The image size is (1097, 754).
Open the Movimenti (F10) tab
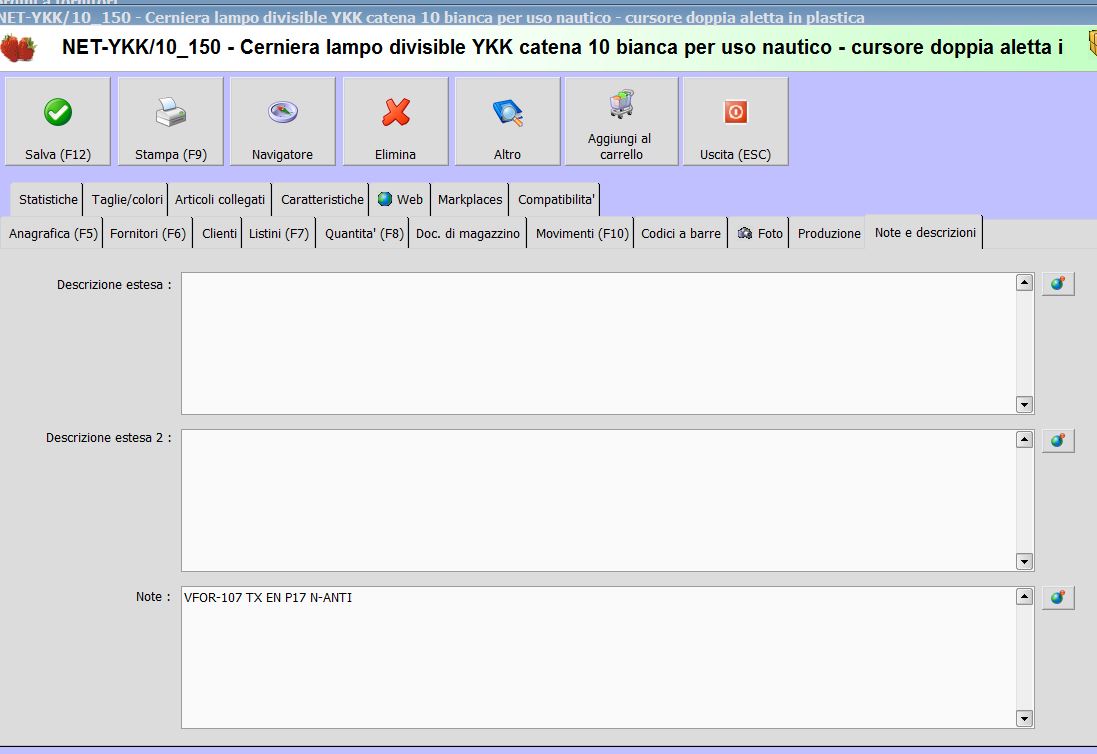click(x=582, y=234)
